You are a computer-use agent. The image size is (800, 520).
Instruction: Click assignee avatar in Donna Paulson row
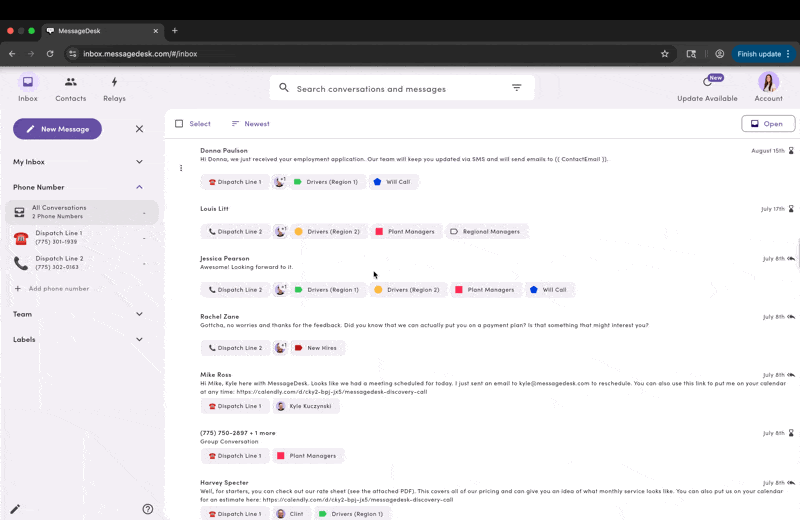pyautogui.click(x=280, y=182)
